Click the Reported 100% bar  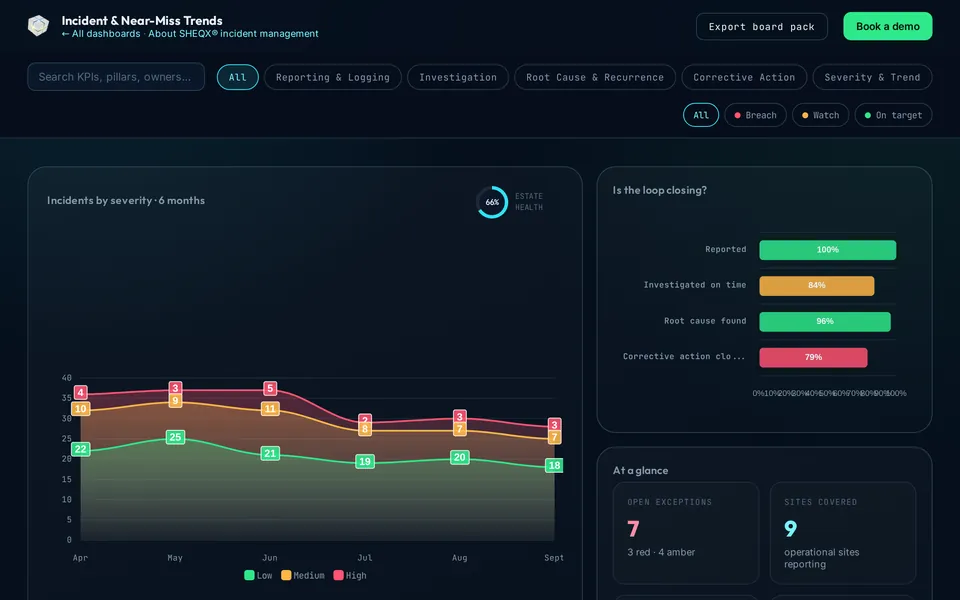(x=828, y=250)
